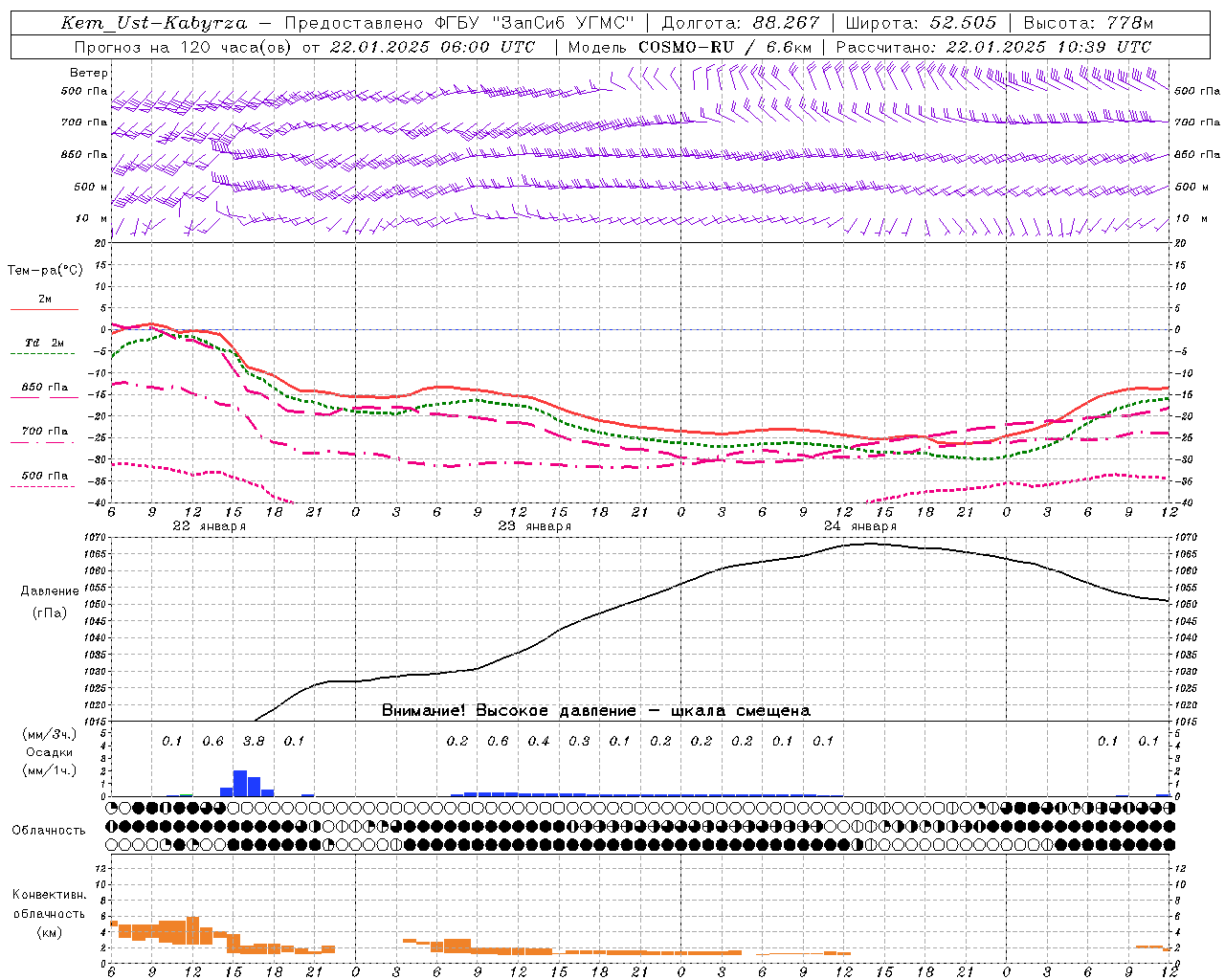Click the '24 января' date label

coord(859,526)
